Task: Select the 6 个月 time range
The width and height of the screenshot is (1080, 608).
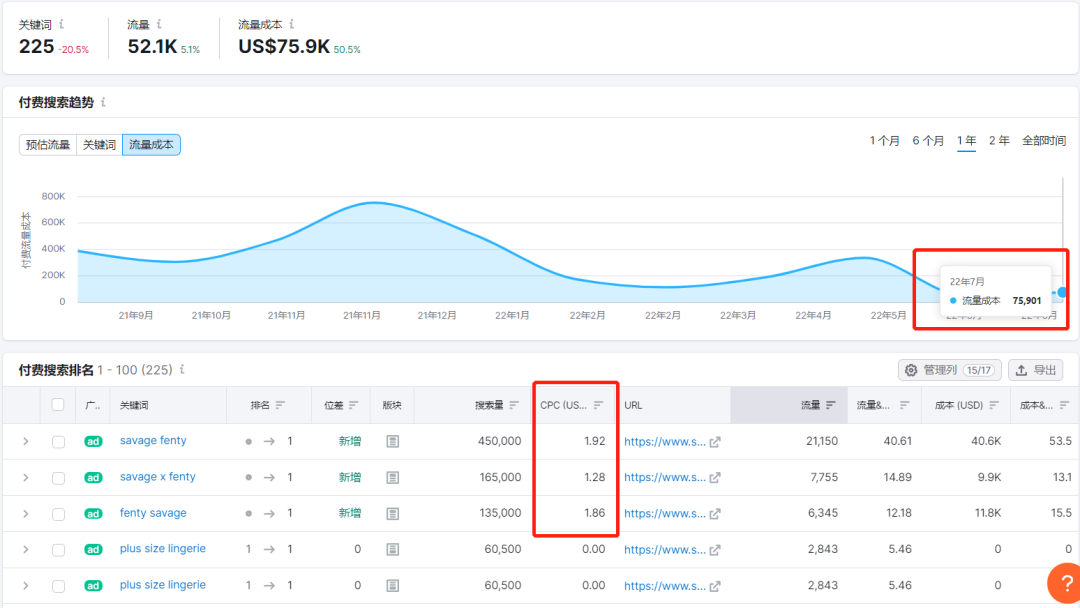Action: click(x=927, y=141)
